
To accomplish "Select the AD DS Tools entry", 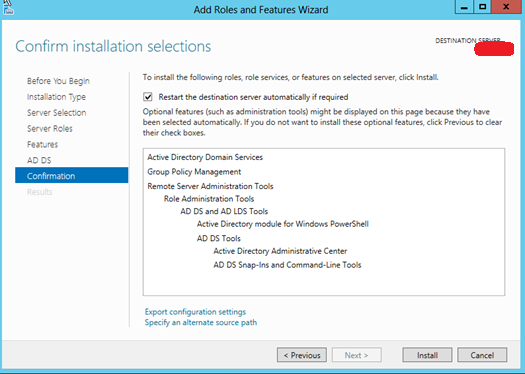I will pos(219,238).
